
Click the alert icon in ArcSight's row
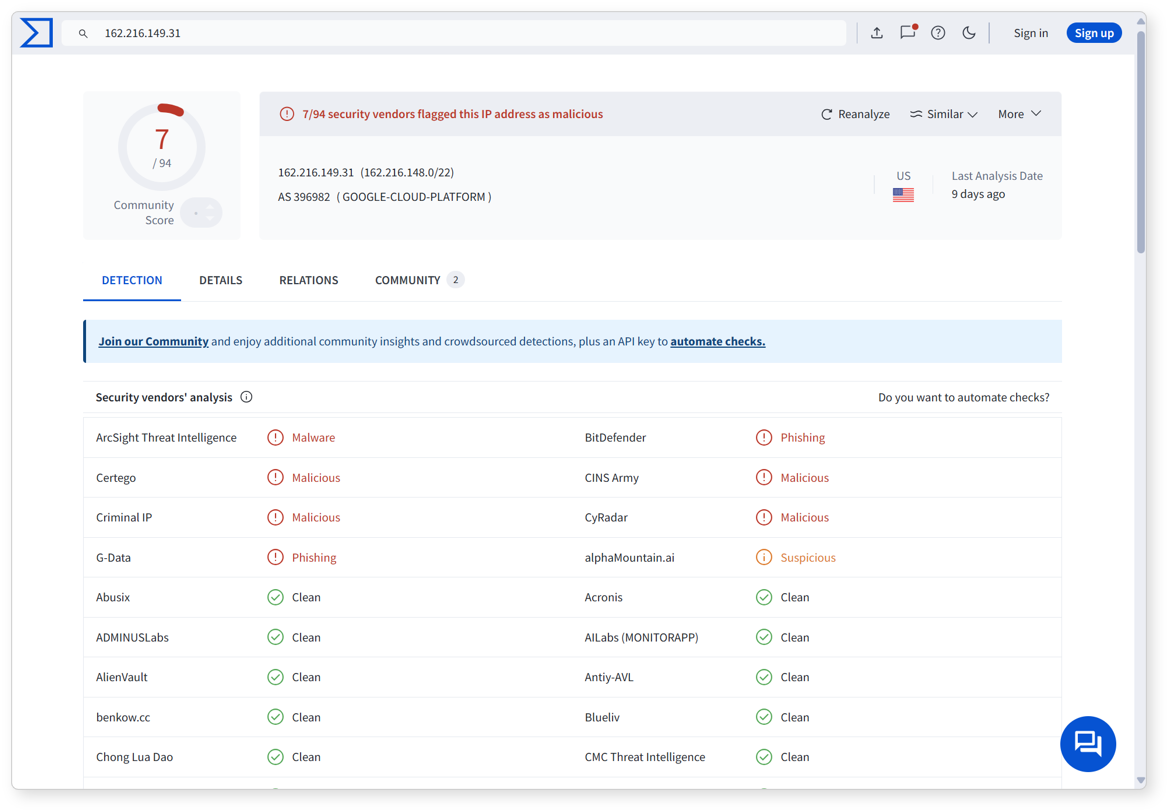[275, 438]
